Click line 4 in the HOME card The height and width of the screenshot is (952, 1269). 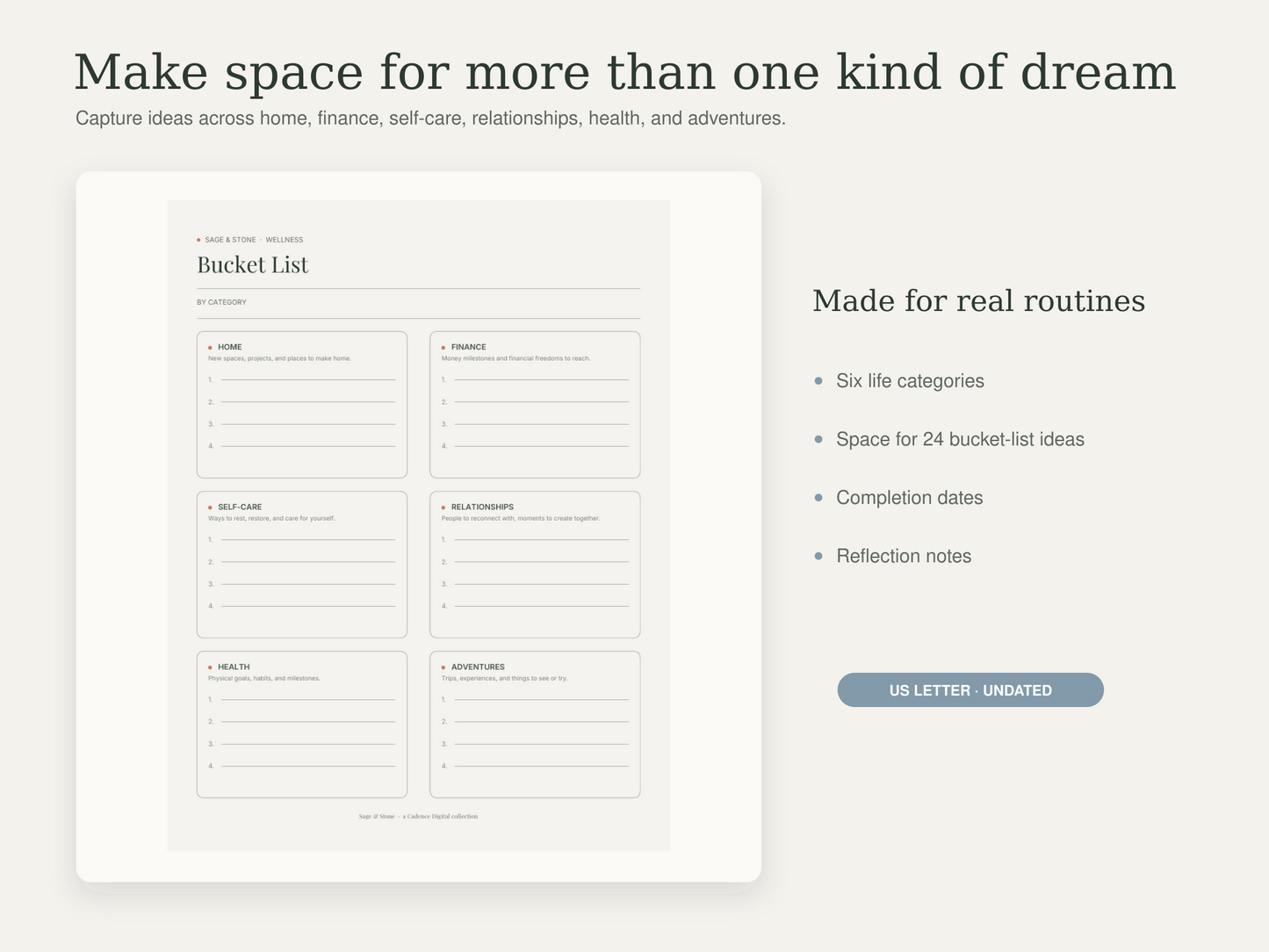[301, 446]
